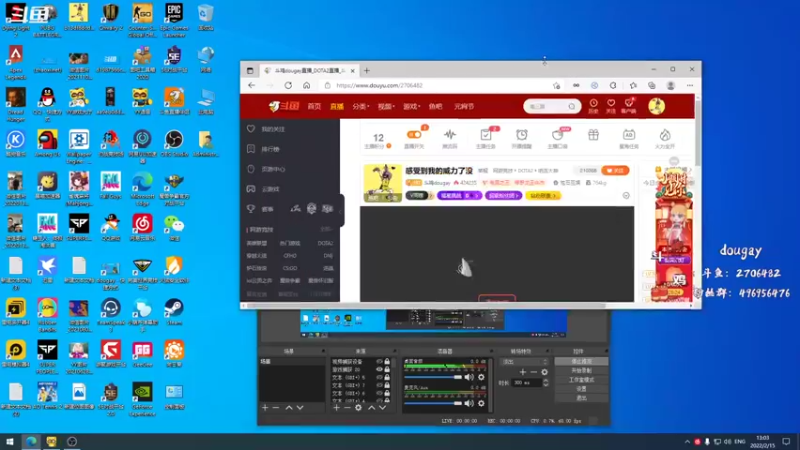
Task: Mute the microphone/Aux in OBS mixer
Action: [x=469, y=404]
